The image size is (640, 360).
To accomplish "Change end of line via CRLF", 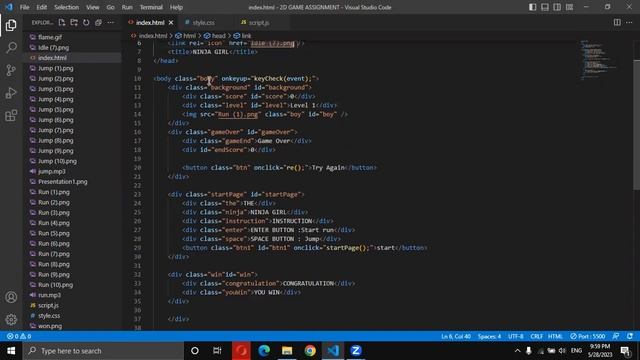I will (536, 336).
